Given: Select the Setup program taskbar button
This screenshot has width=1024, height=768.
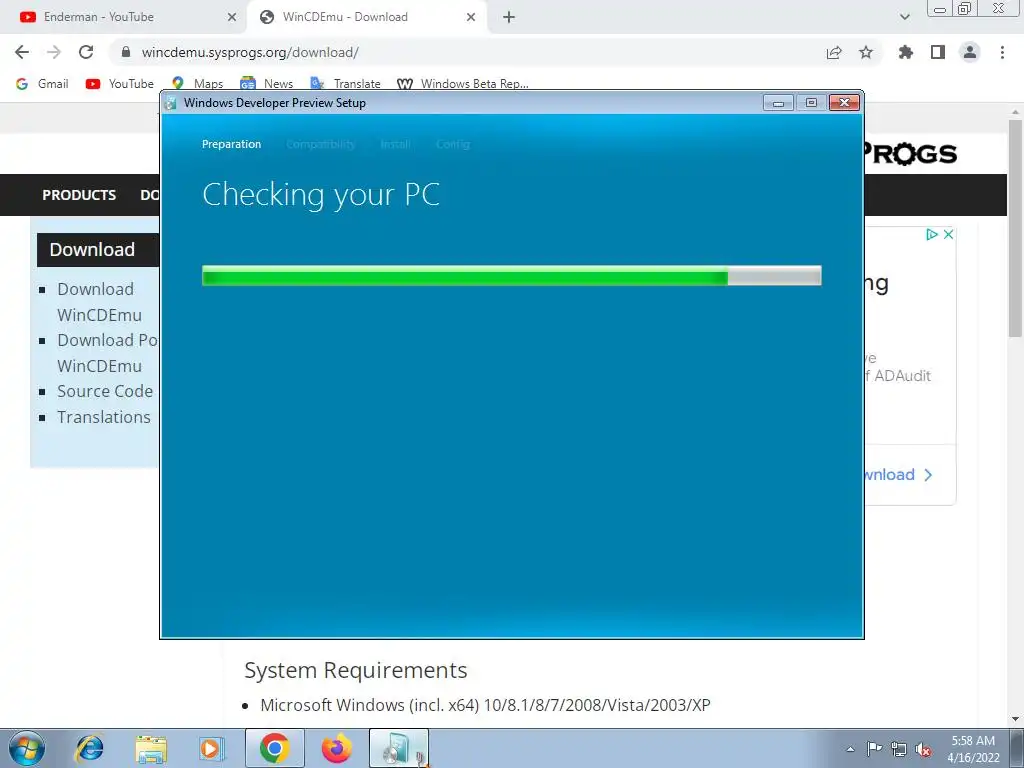Looking at the screenshot, I should (399, 748).
